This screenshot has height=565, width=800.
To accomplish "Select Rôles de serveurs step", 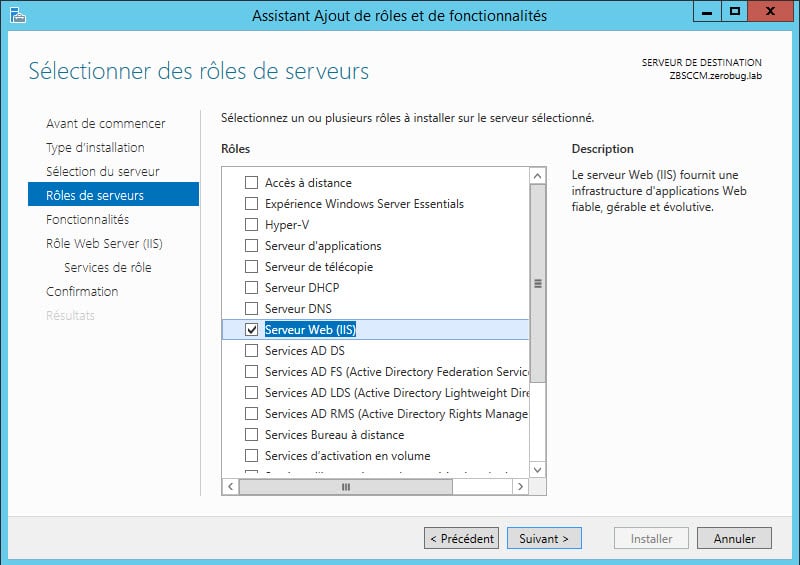I will (113, 194).
